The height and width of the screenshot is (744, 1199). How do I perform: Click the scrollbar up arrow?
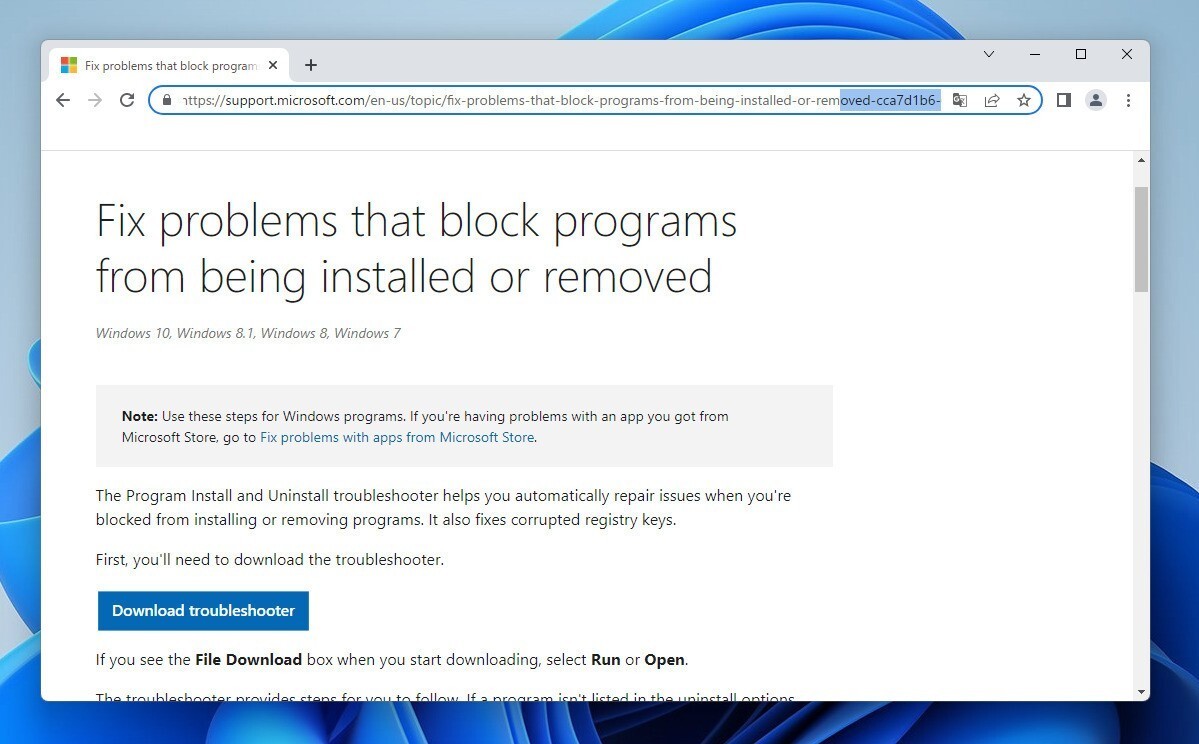[x=1141, y=160]
